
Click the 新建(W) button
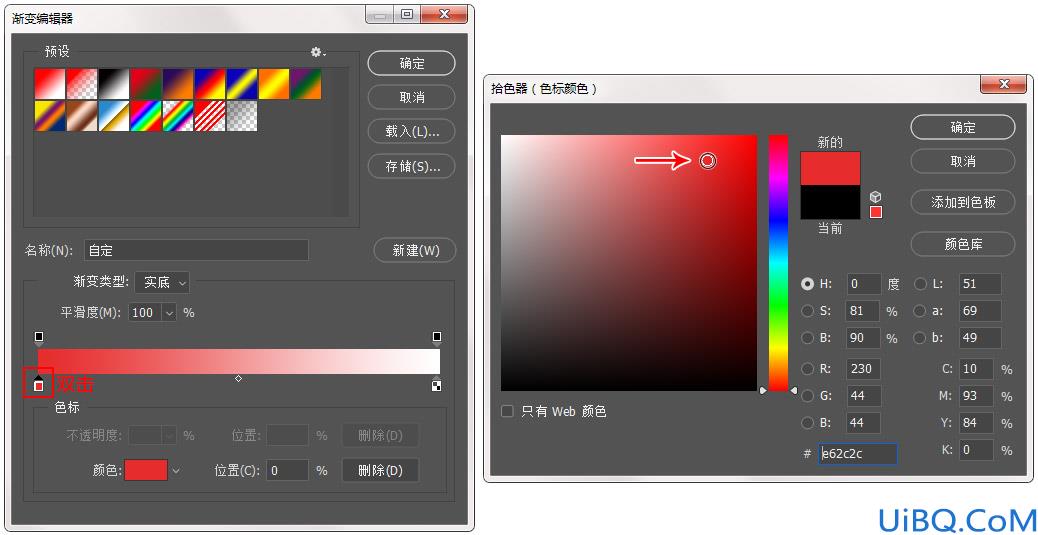[415, 250]
